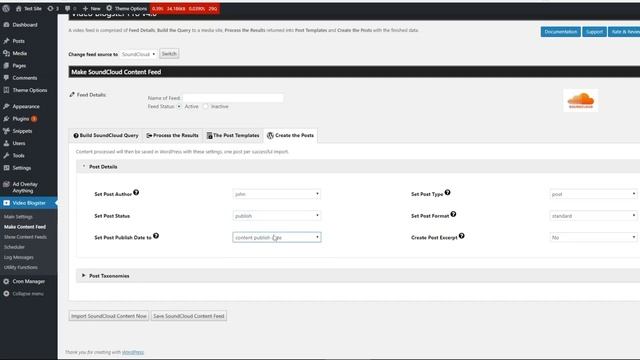Open Theme Options in sidebar
The height and width of the screenshot is (360, 640).
coord(29,90)
